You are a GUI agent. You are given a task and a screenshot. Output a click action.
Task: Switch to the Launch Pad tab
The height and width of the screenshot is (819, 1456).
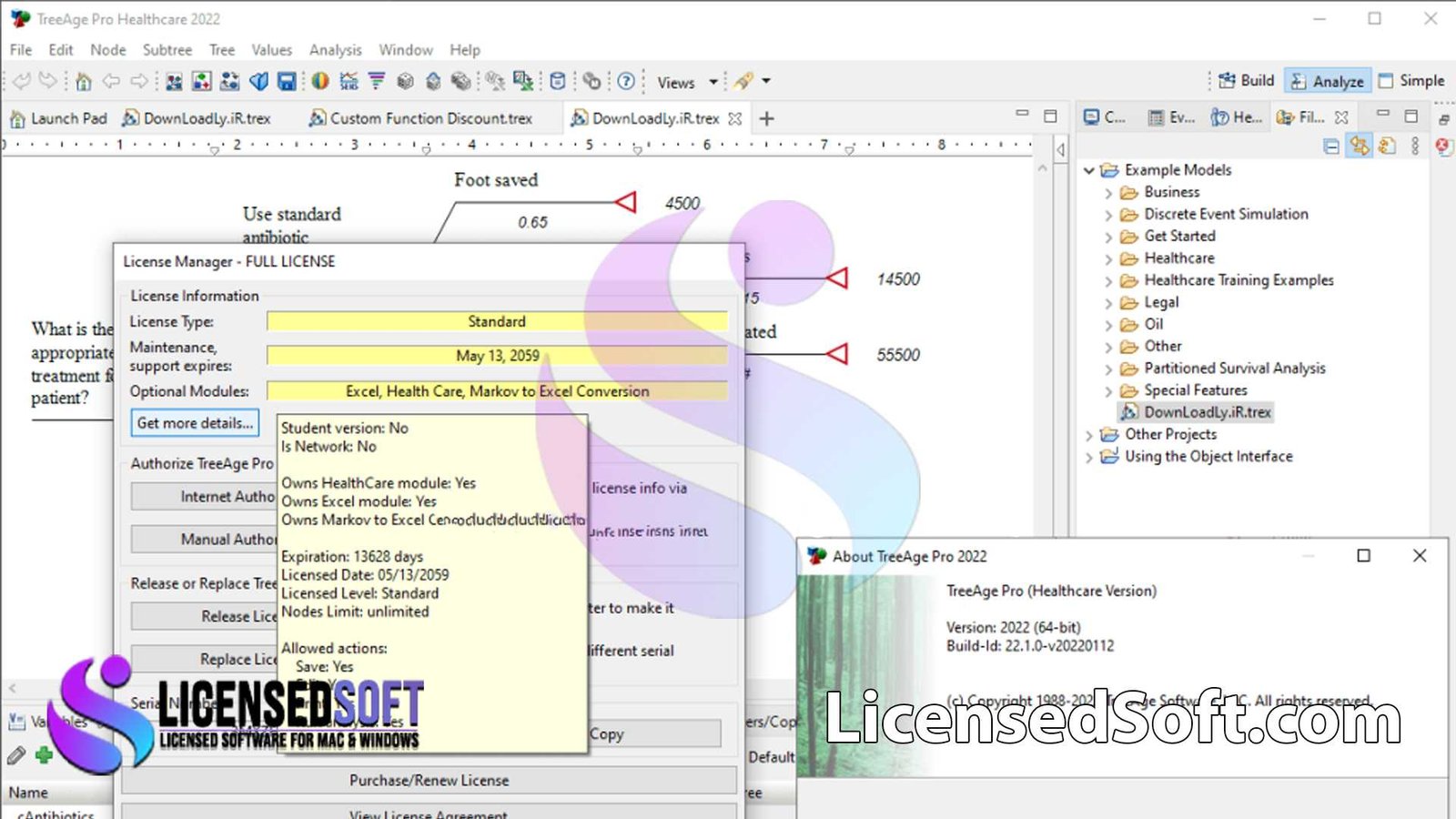(x=58, y=118)
